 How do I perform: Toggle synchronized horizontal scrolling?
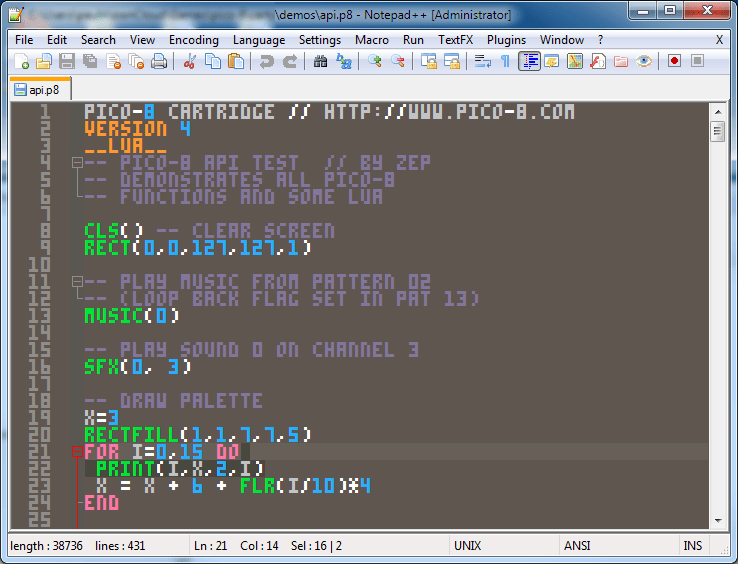[452, 61]
